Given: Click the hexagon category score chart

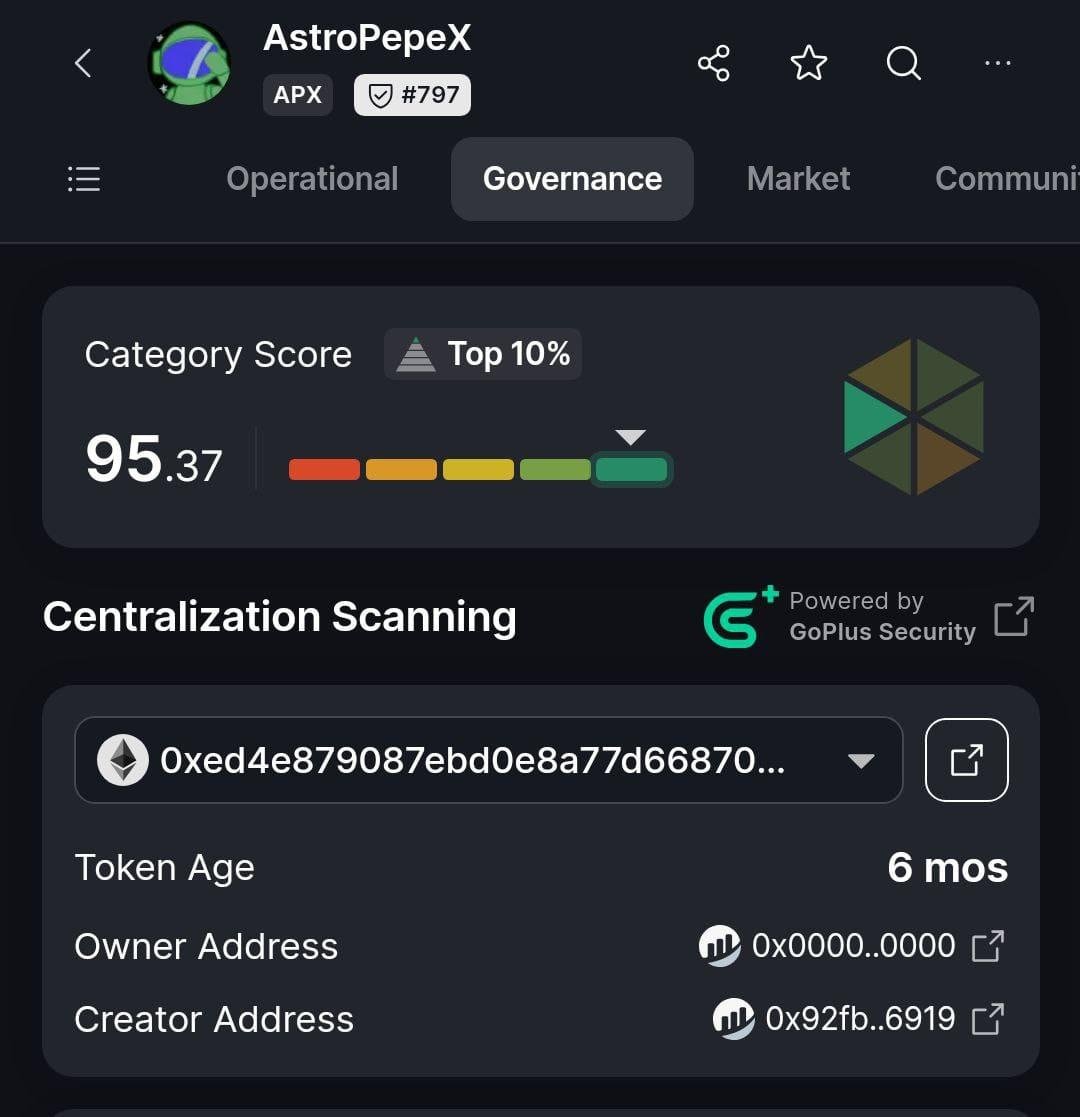Looking at the screenshot, I should 913,417.
